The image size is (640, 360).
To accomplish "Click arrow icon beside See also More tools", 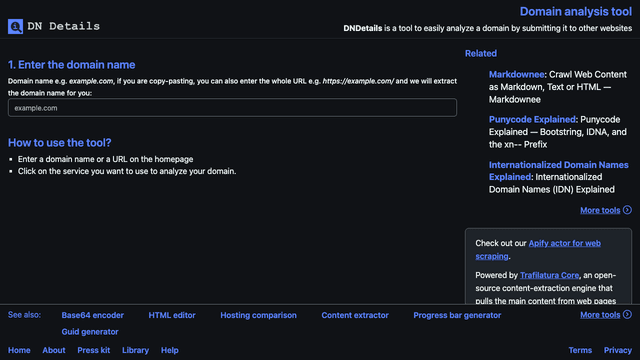I will pos(627,314).
